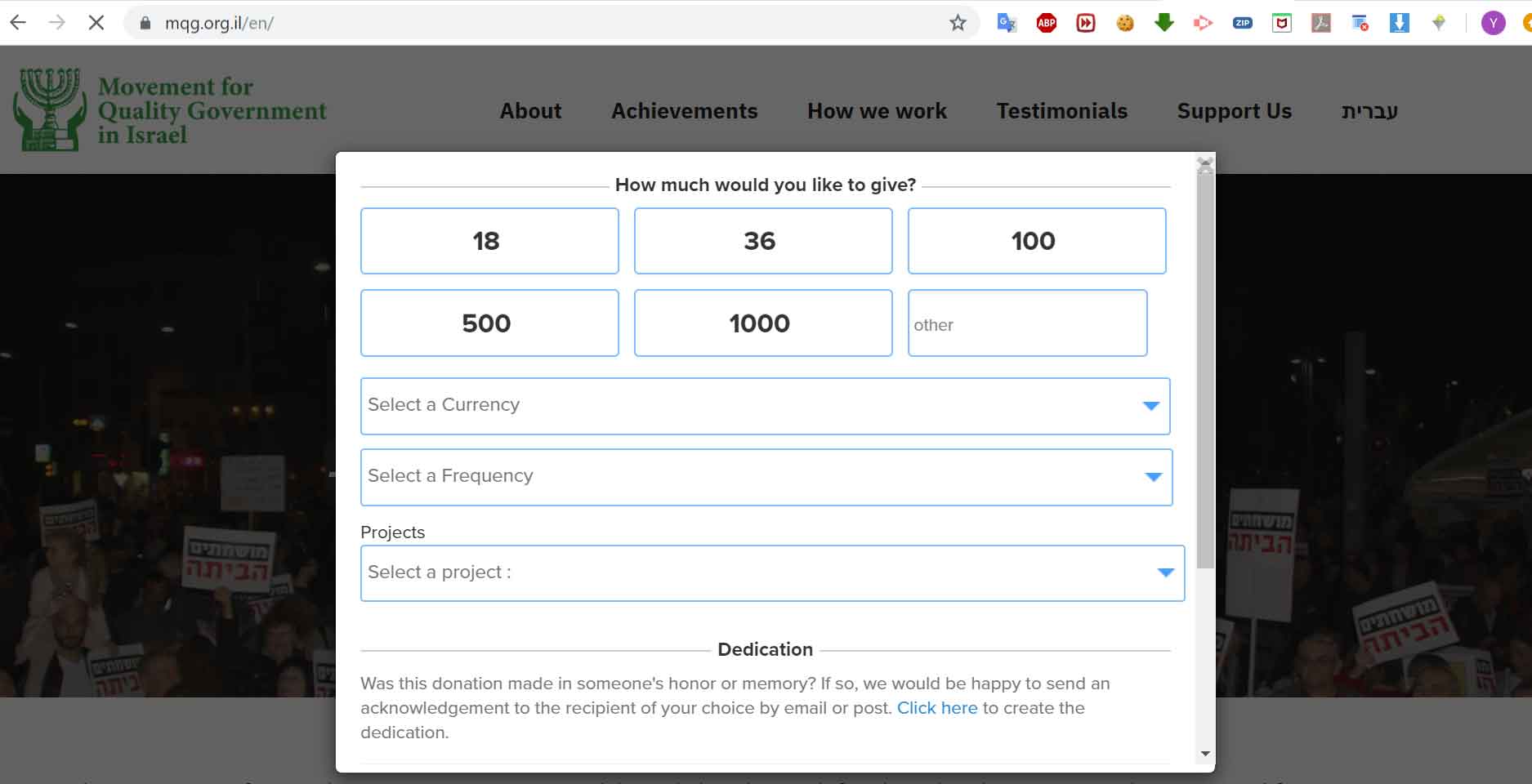1532x784 pixels.
Task: Open the Adobe Acrobat PDF extension
Action: (1321, 23)
